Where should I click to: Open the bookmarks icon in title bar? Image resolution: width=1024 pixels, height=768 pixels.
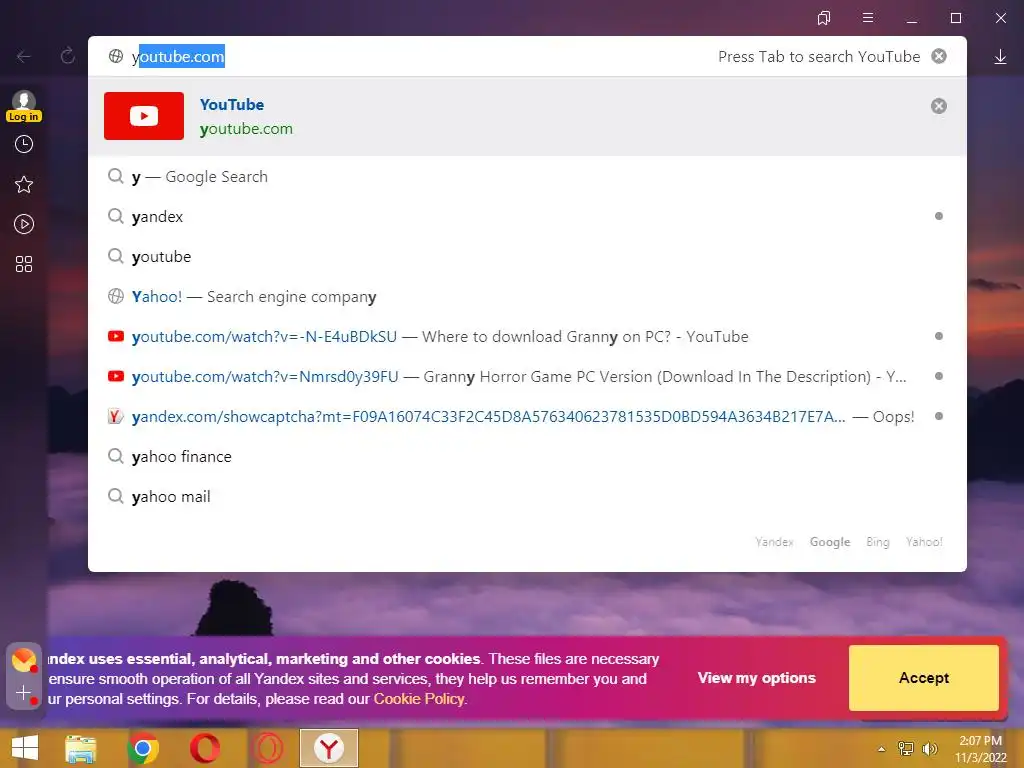click(824, 18)
